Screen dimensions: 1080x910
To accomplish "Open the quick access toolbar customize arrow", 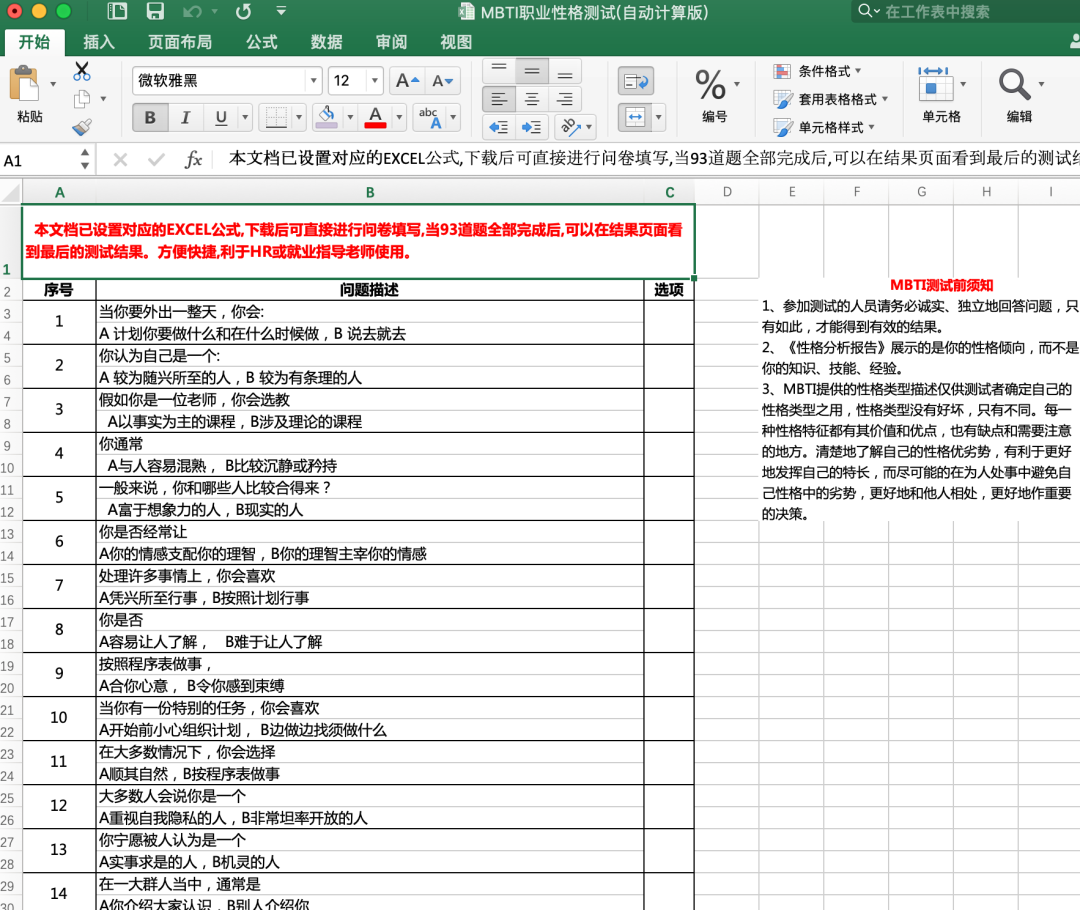I will pyautogui.click(x=281, y=11).
